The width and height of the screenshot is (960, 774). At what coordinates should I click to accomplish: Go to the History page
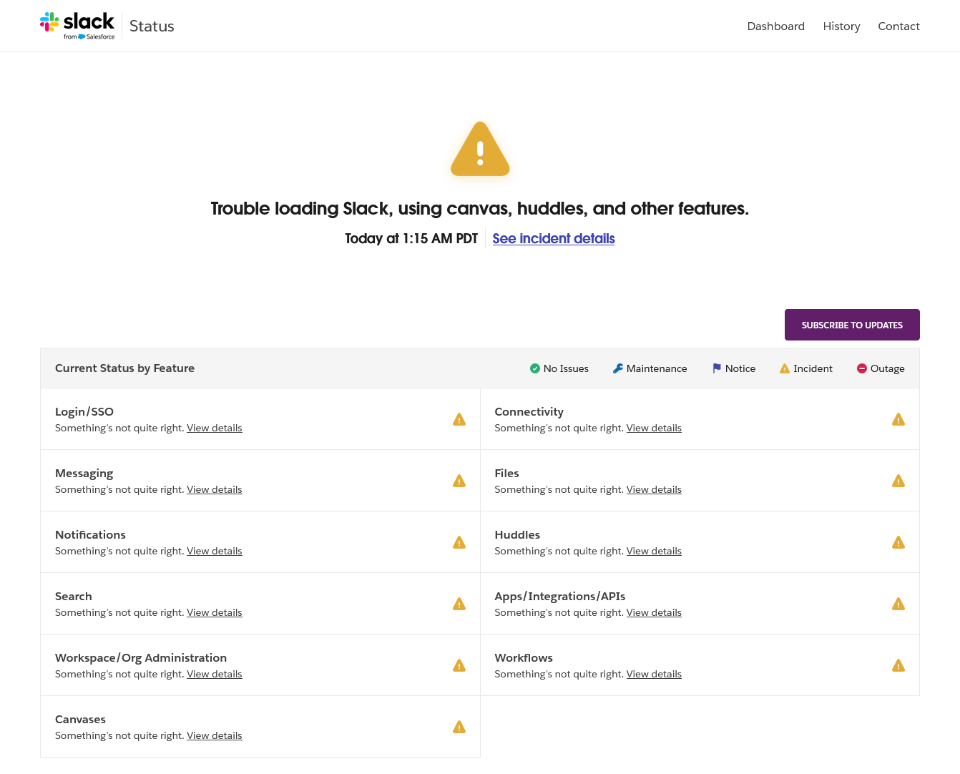(841, 26)
